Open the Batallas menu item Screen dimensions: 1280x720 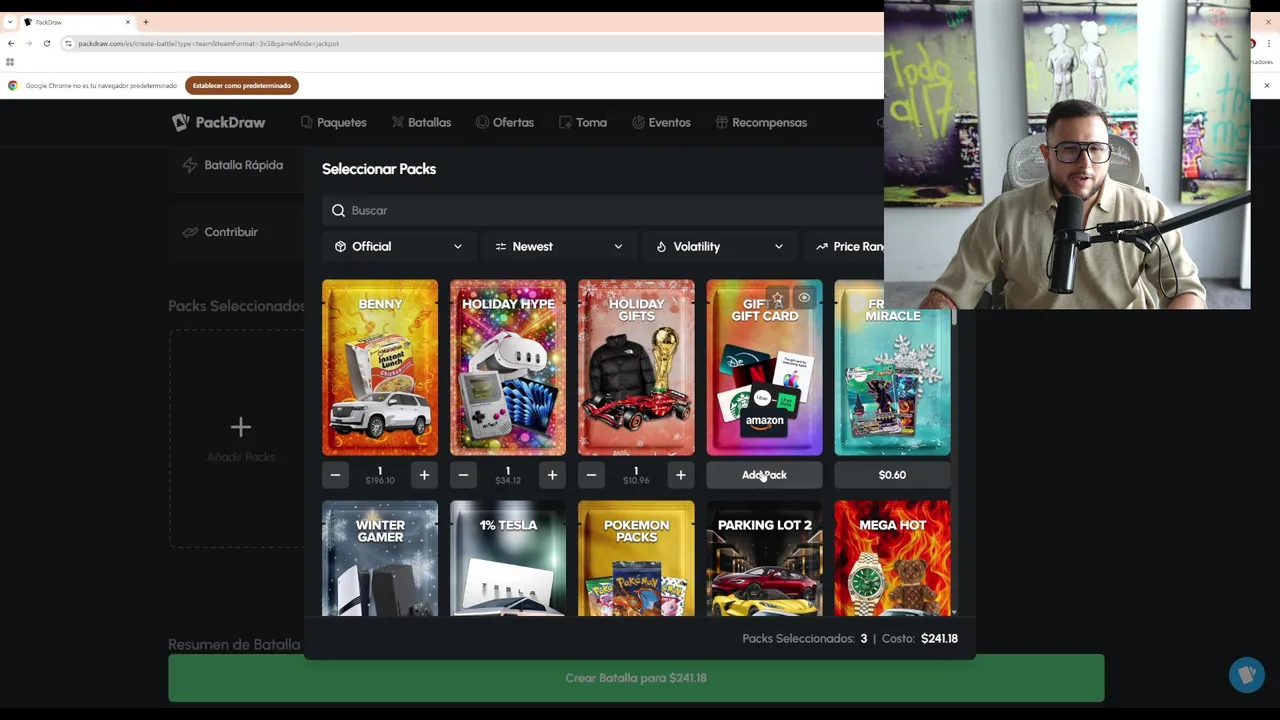pos(421,122)
